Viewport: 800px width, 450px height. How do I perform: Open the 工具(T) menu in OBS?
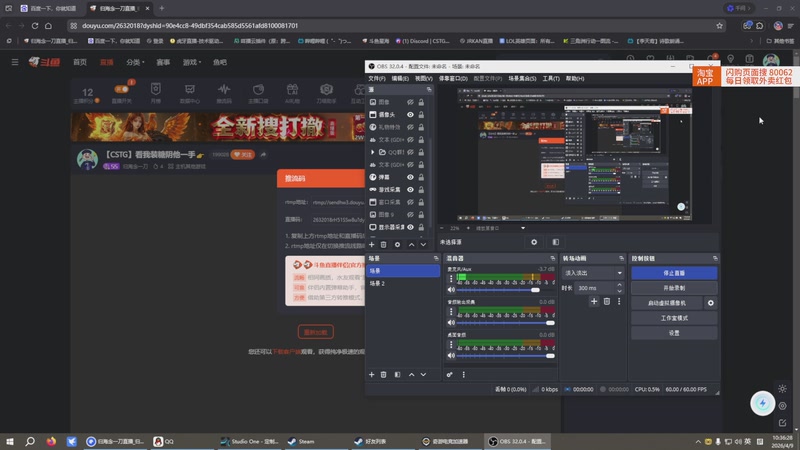click(550, 78)
